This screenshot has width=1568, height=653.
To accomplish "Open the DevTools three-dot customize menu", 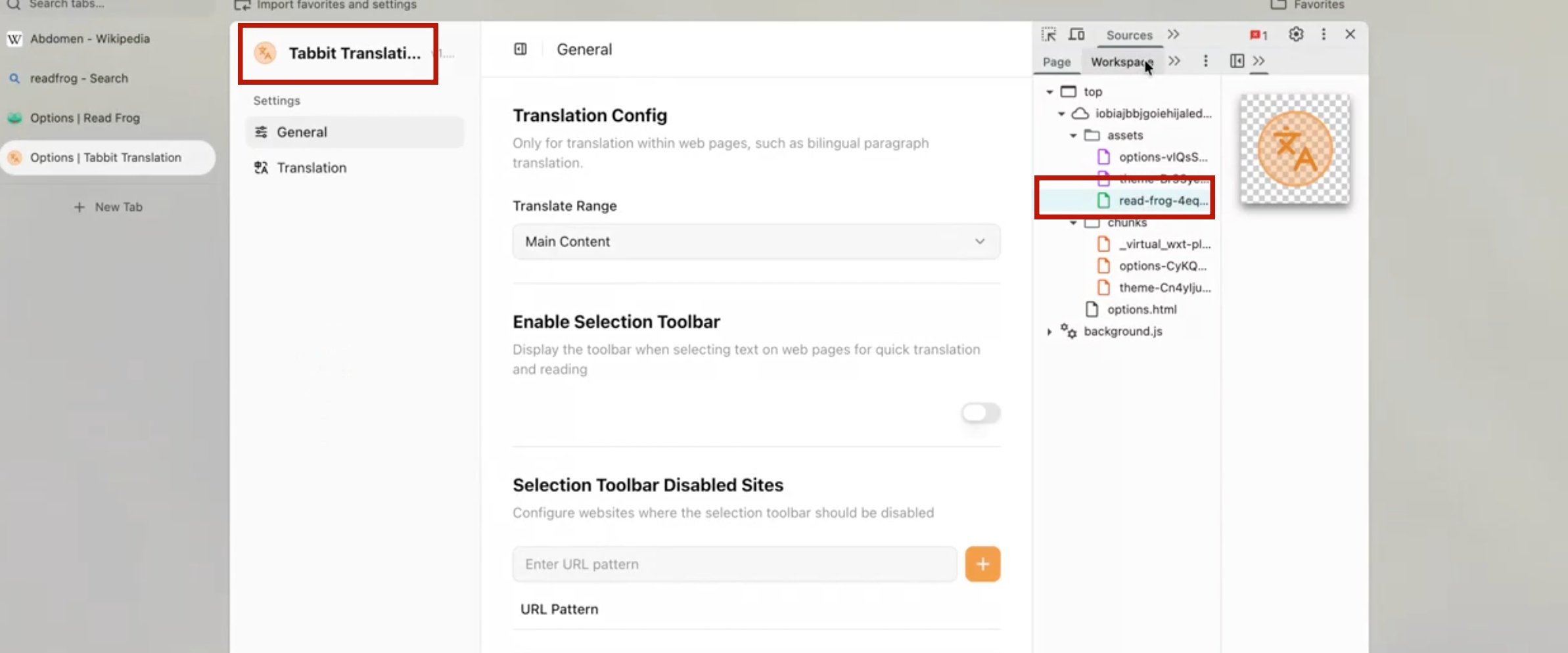I will (1324, 35).
